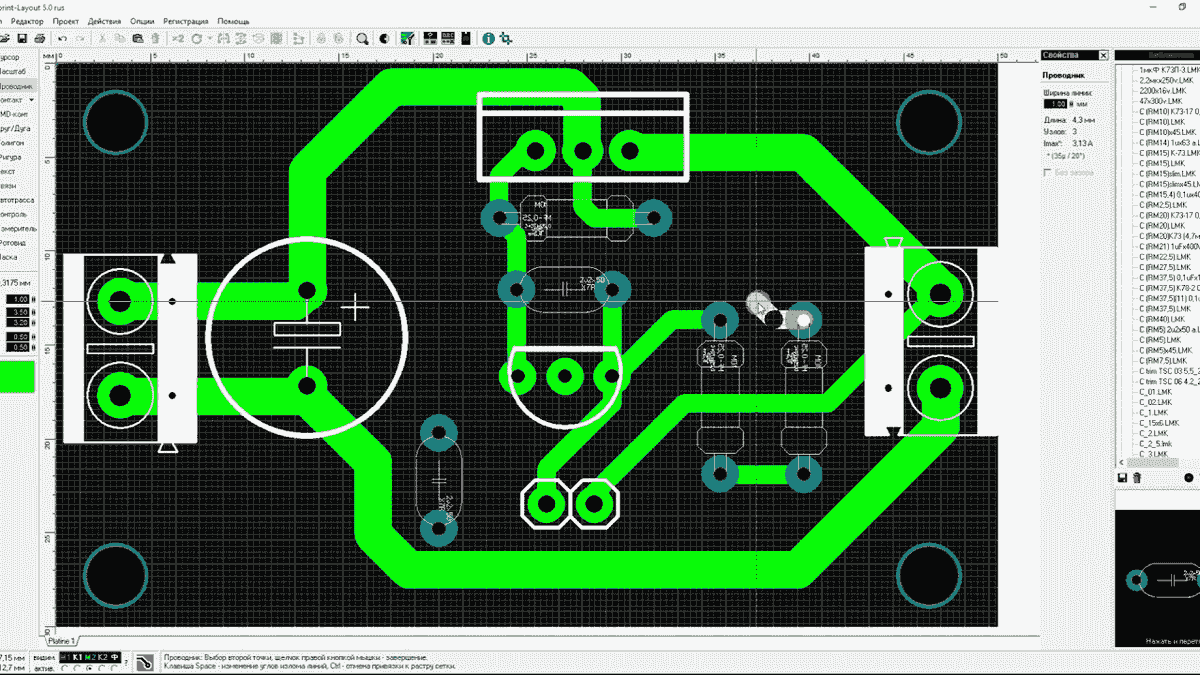Click the green color swatch on left panel
The height and width of the screenshot is (675, 1200).
tap(17, 376)
